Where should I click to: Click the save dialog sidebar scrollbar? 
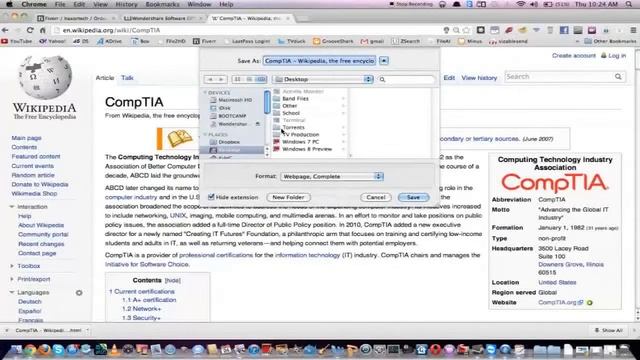(267, 102)
